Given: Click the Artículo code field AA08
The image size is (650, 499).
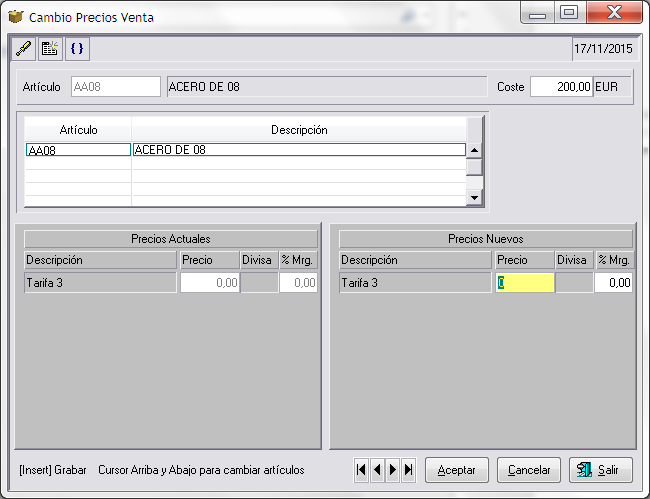Looking at the screenshot, I should pyautogui.click(x=116, y=87).
